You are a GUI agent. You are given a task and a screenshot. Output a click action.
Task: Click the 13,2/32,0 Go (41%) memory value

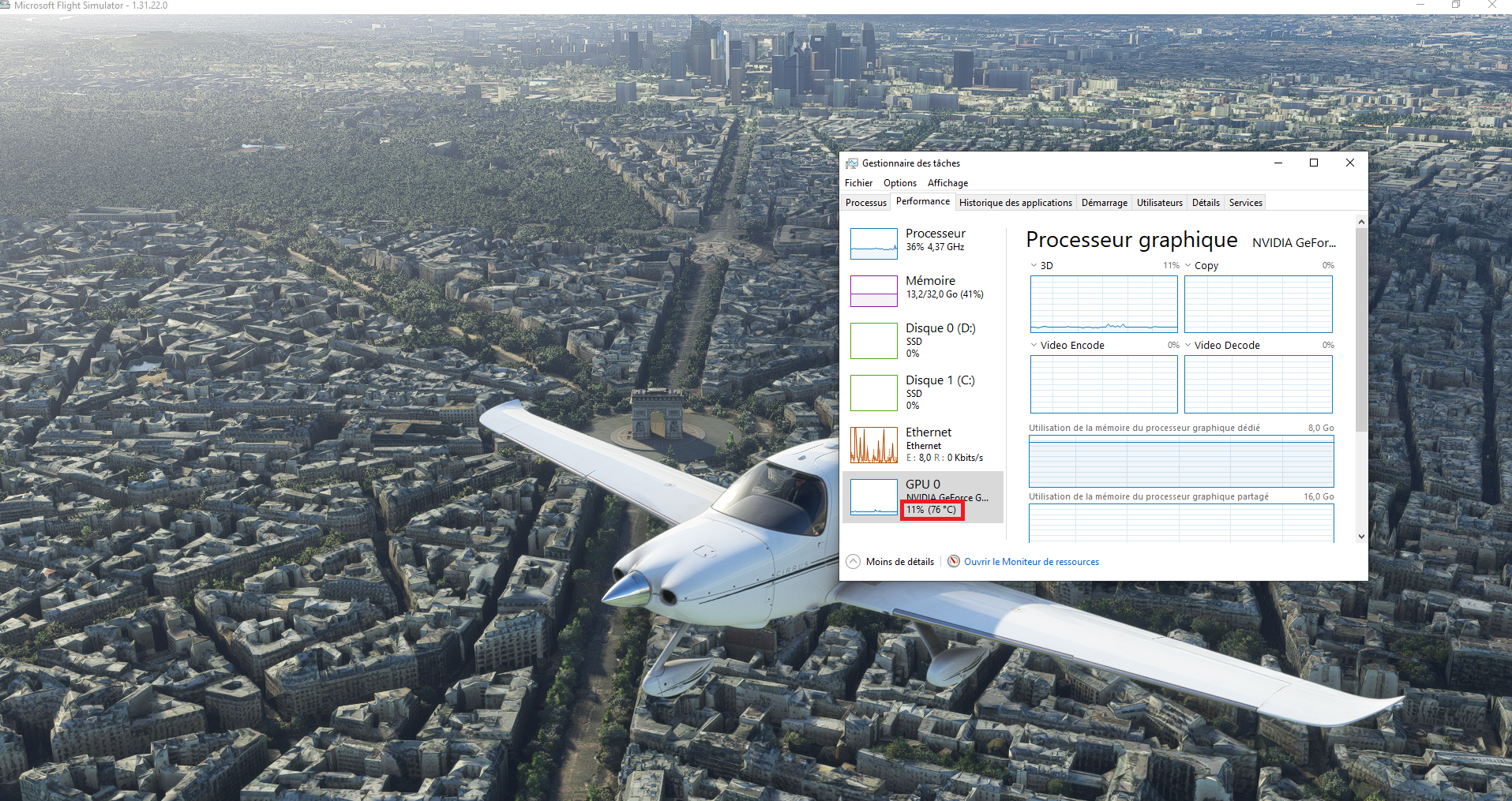pyautogui.click(x=944, y=294)
